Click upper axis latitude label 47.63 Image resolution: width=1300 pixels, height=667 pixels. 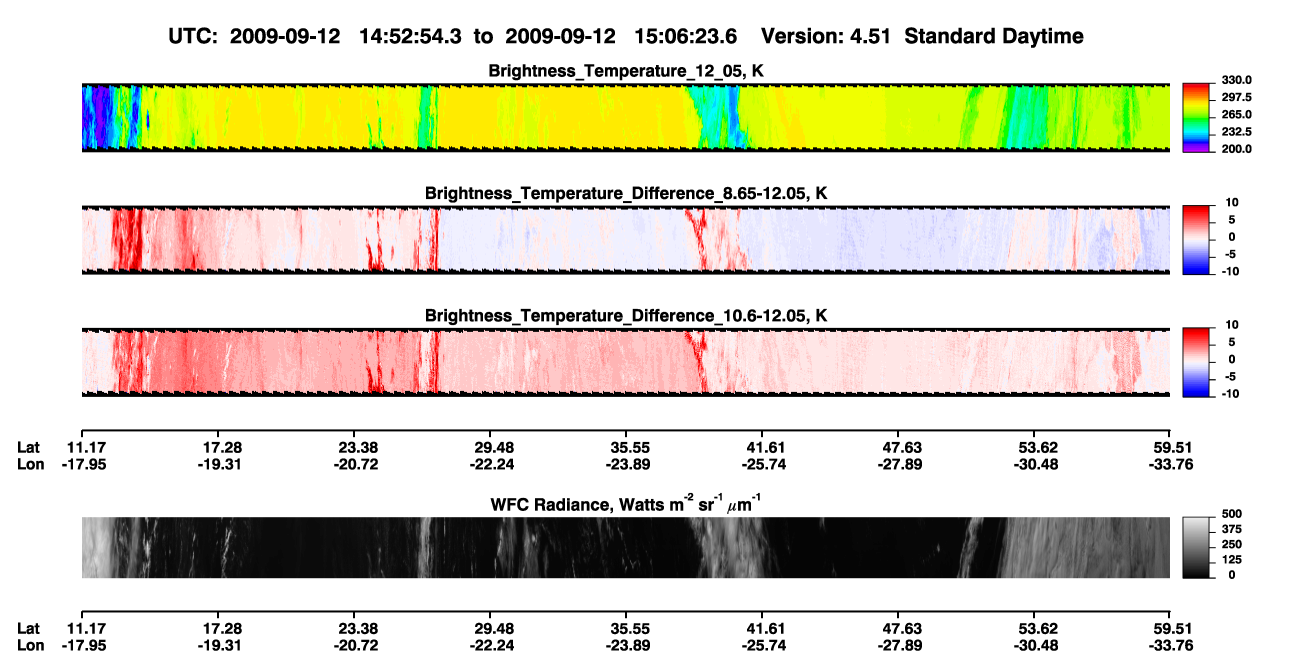click(902, 447)
